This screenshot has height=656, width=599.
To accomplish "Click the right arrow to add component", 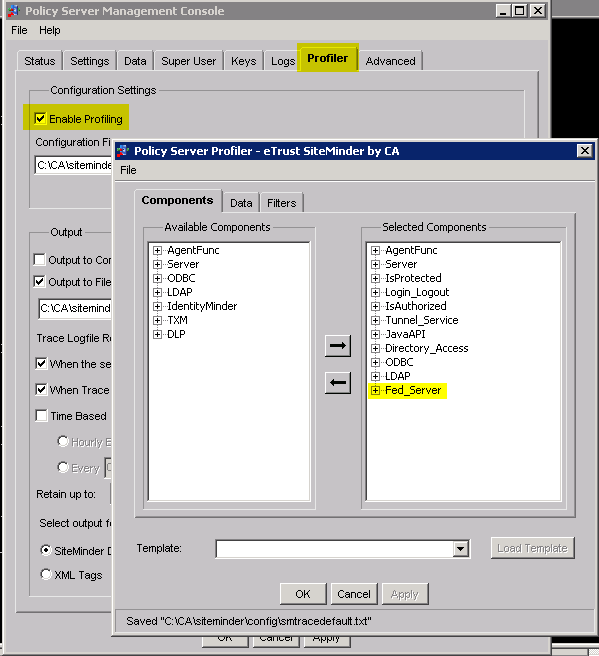I will [x=338, y=346].
